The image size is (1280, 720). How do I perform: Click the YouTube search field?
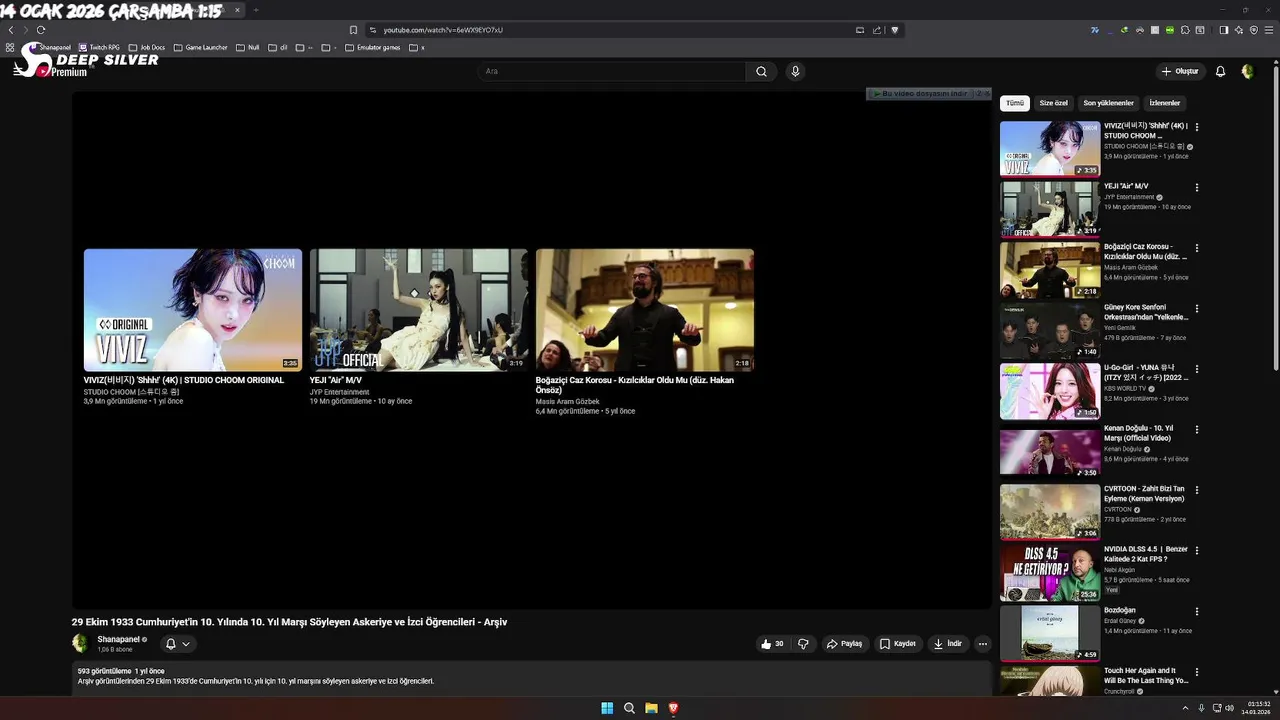(x=612, y=71)
